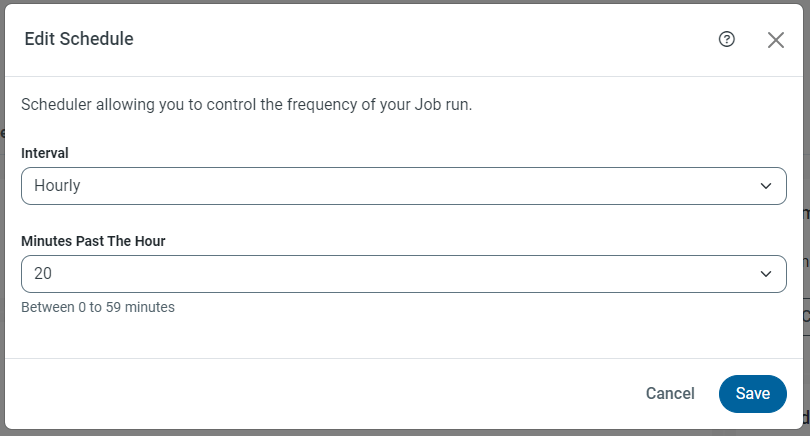810x436 pixels.
Task: Click the "Interval" field label
Action: [45, 153]
